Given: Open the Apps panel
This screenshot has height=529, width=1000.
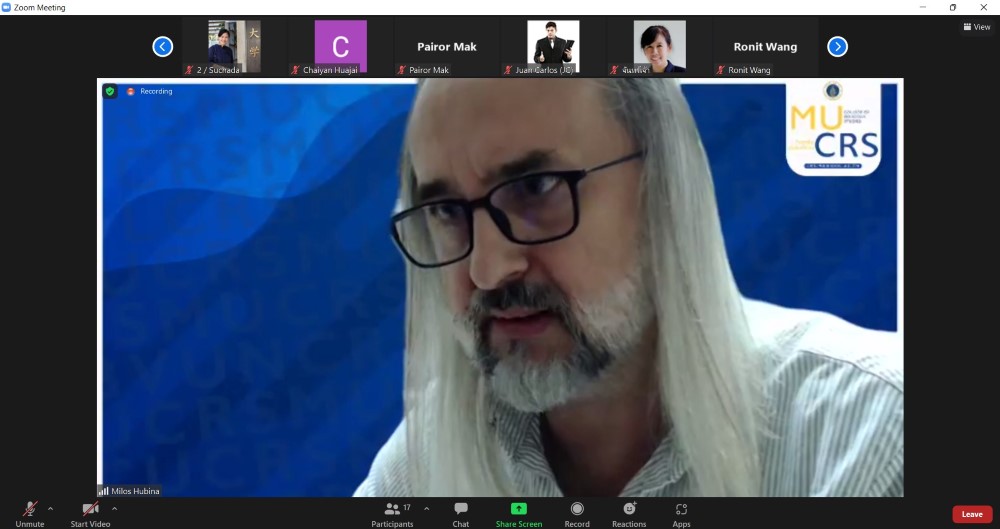Looking at the screenshot, I should [681, 512].
